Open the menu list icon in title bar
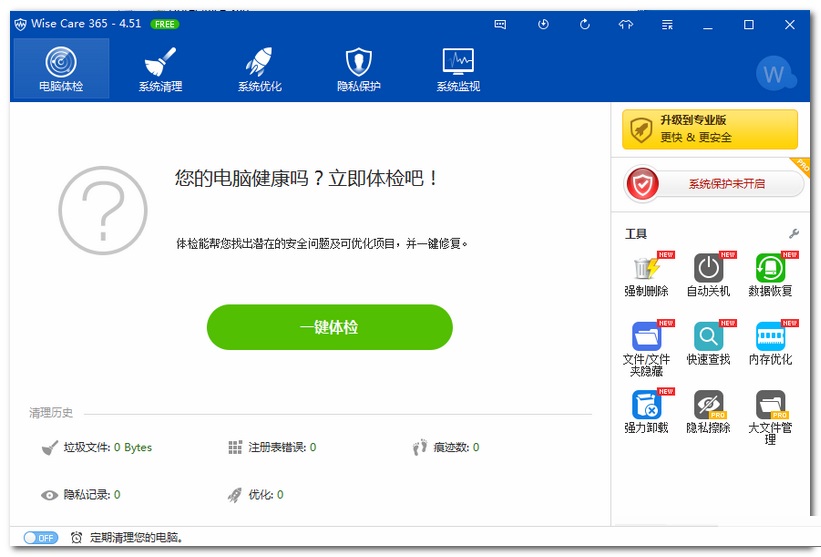Viewport: 821px width, 557px height. point(667,25)
